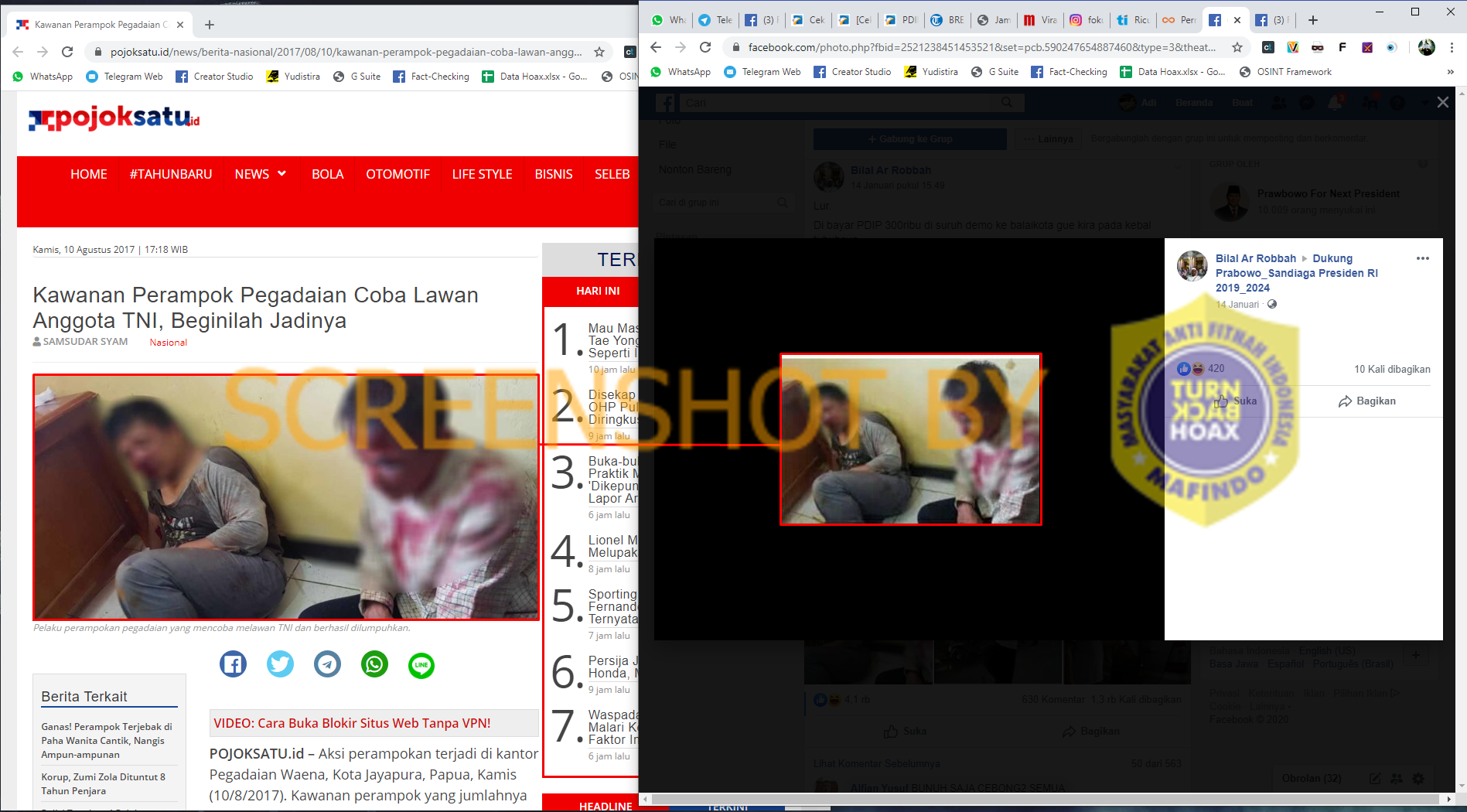Share article via LINE icon
This screenshot has width=1467, height=812.
(421, 664)
